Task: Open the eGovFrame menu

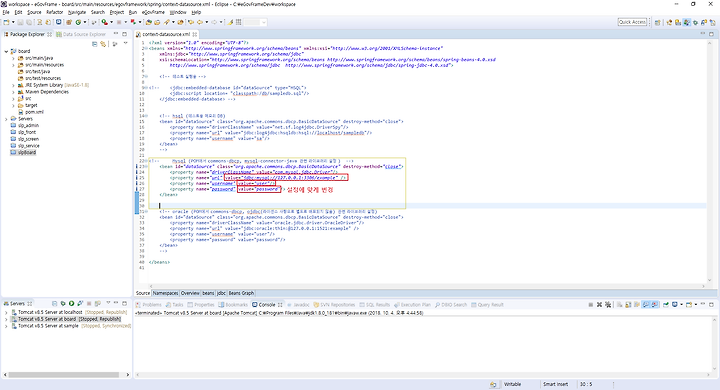Action: pos(153,12)
